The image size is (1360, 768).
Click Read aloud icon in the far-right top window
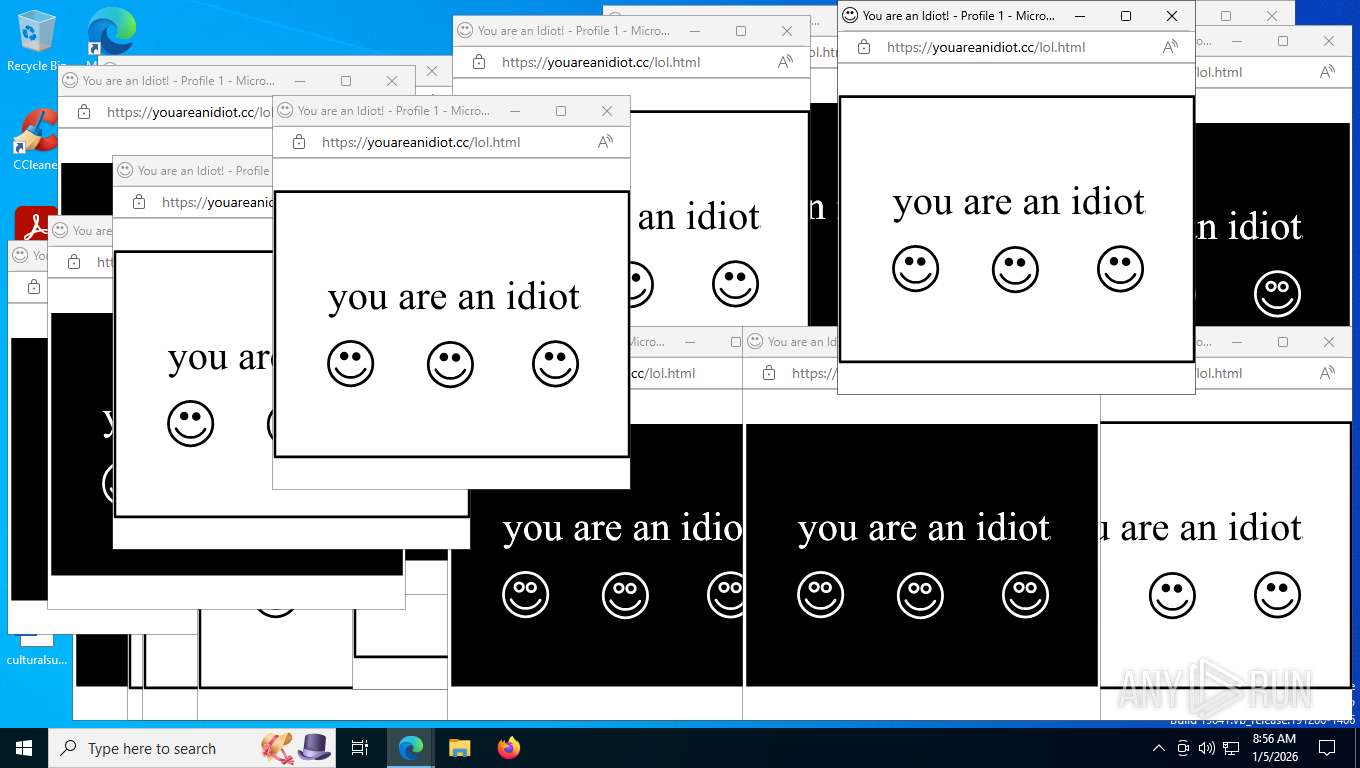pos(1327,72)
